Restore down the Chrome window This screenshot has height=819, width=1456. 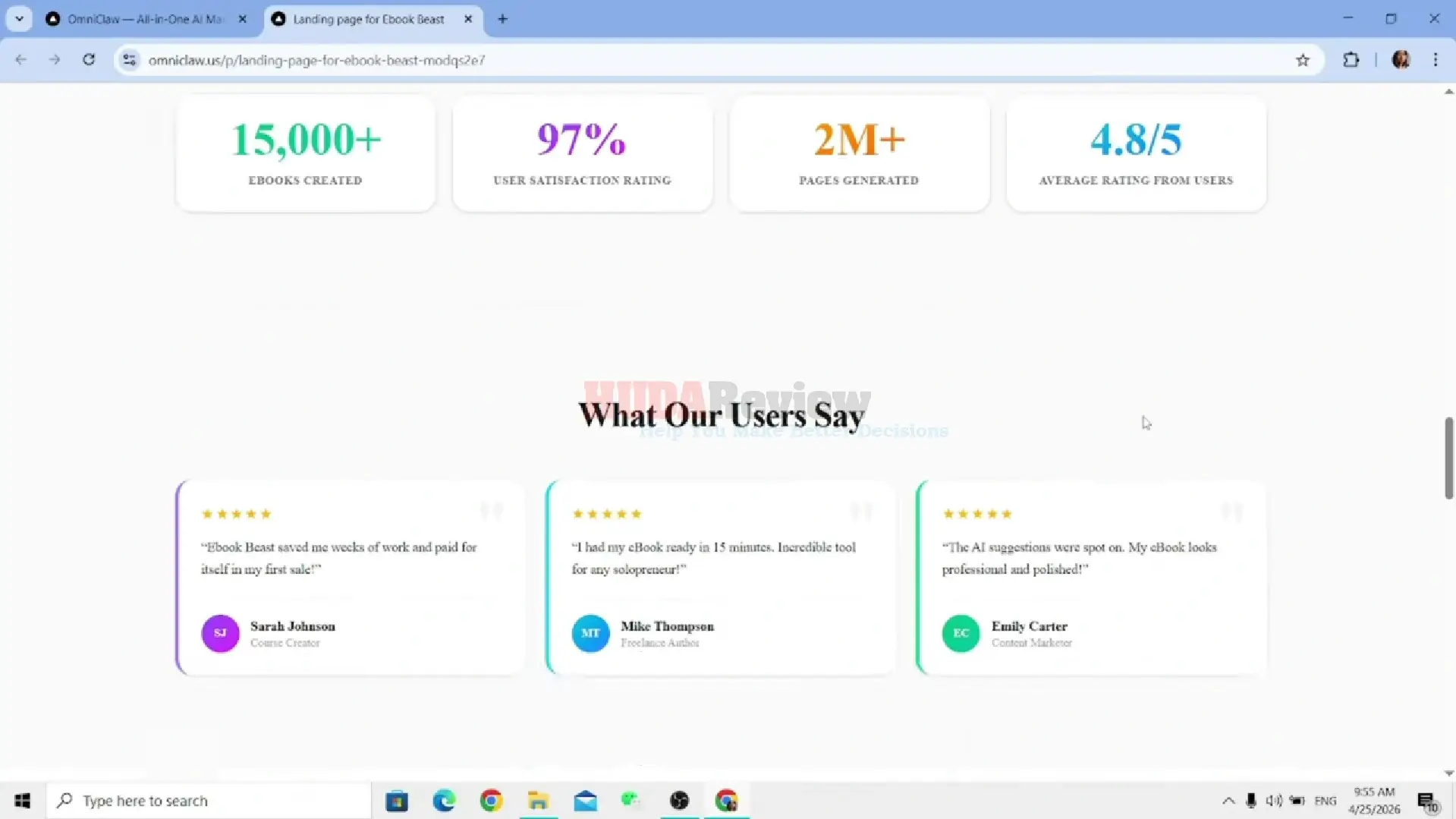click(1391, 18)
